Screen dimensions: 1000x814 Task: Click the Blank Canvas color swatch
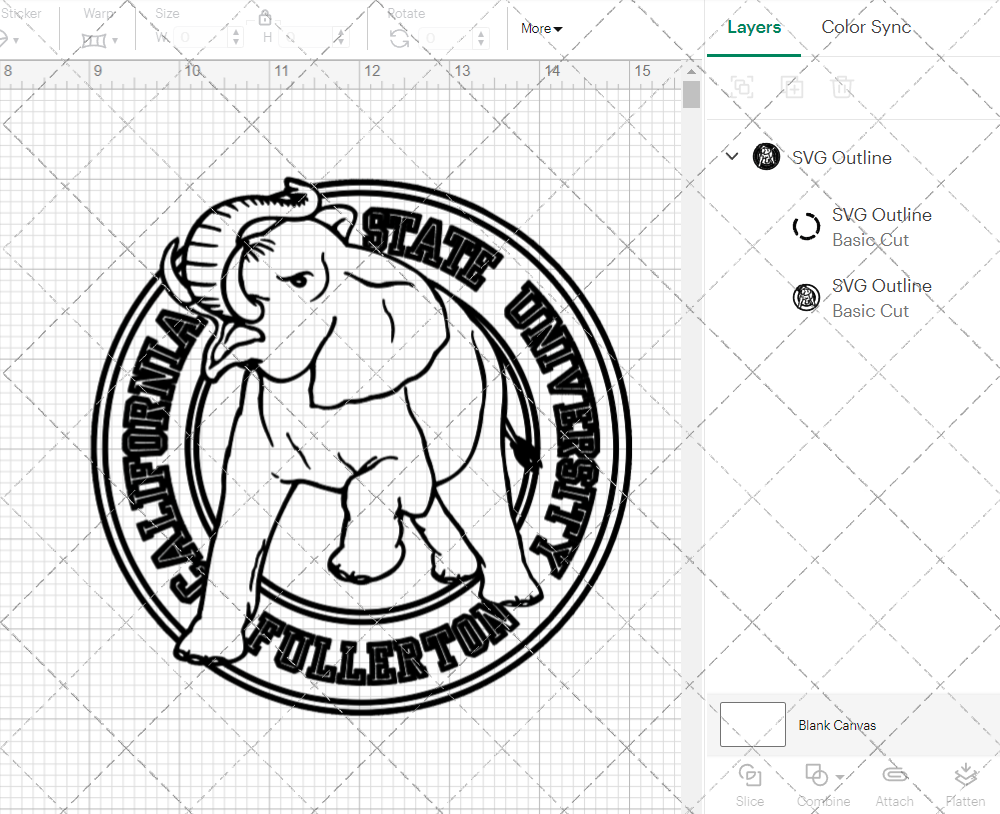752,725
